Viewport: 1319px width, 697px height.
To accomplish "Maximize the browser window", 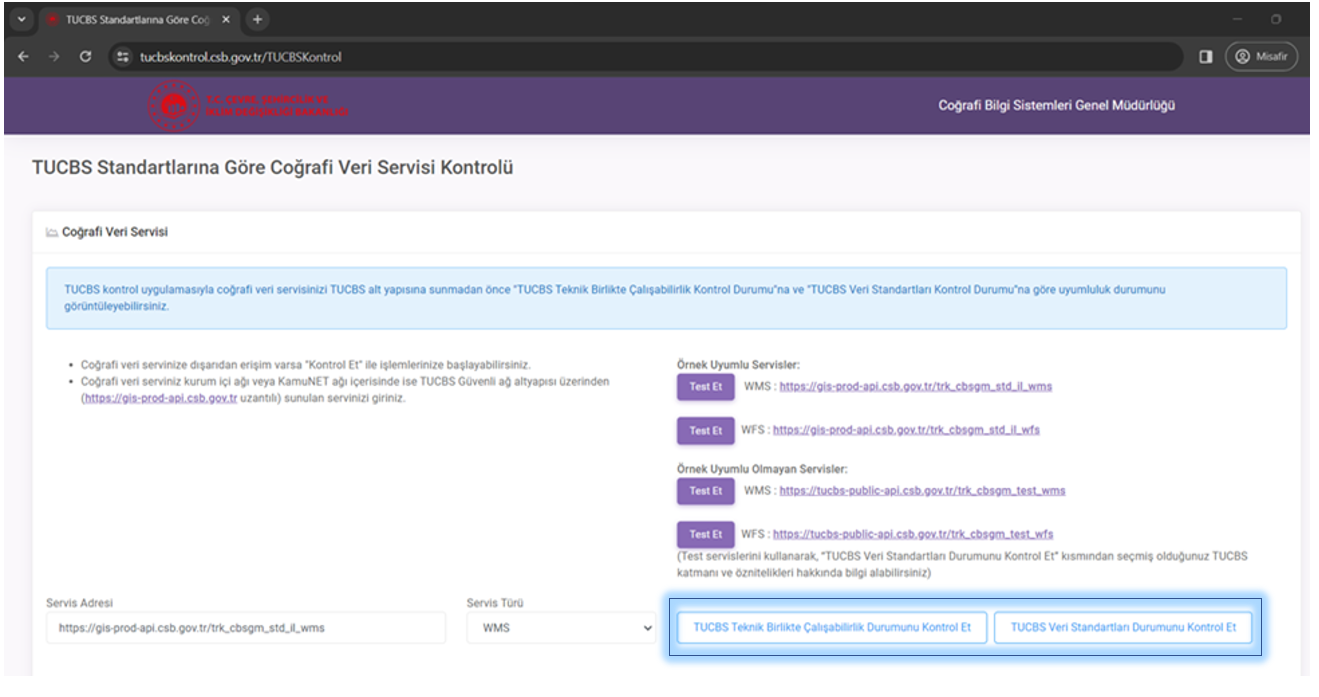I will pyautogui.click(x=1276, y=20).
